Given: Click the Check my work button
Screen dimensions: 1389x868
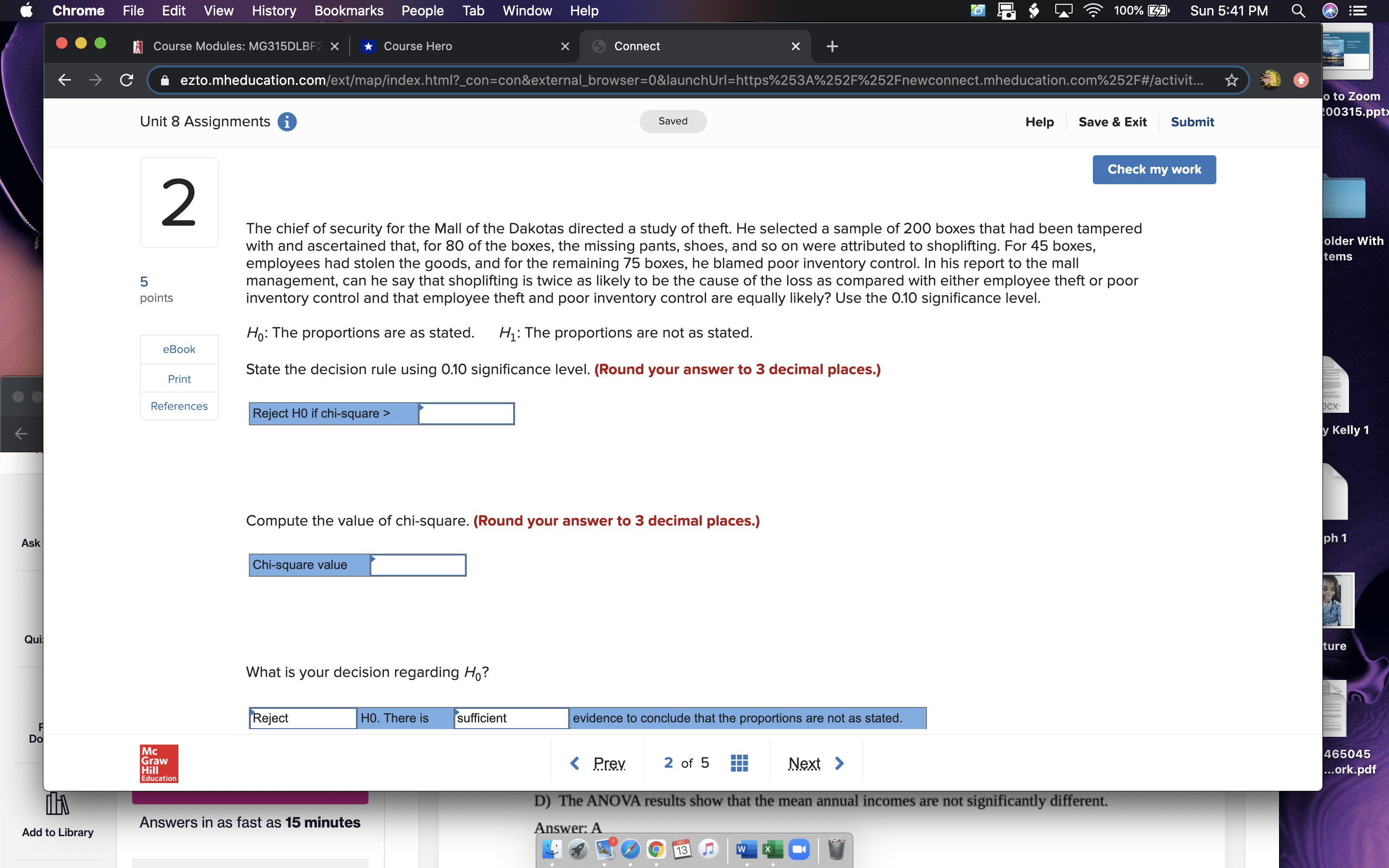Looking at the screenshot, I should point(1154,169).
